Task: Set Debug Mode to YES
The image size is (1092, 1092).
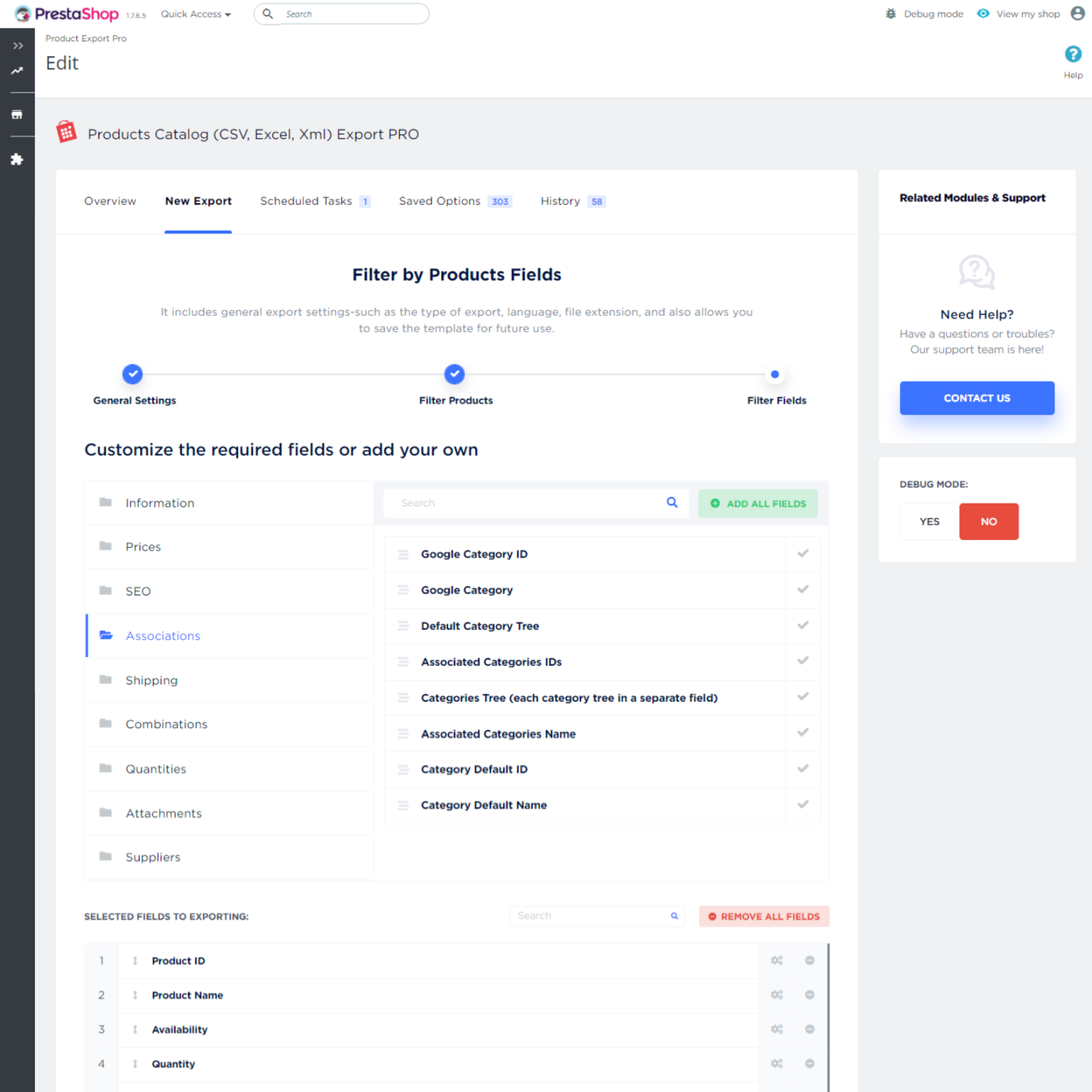Action: coord(929,521)
